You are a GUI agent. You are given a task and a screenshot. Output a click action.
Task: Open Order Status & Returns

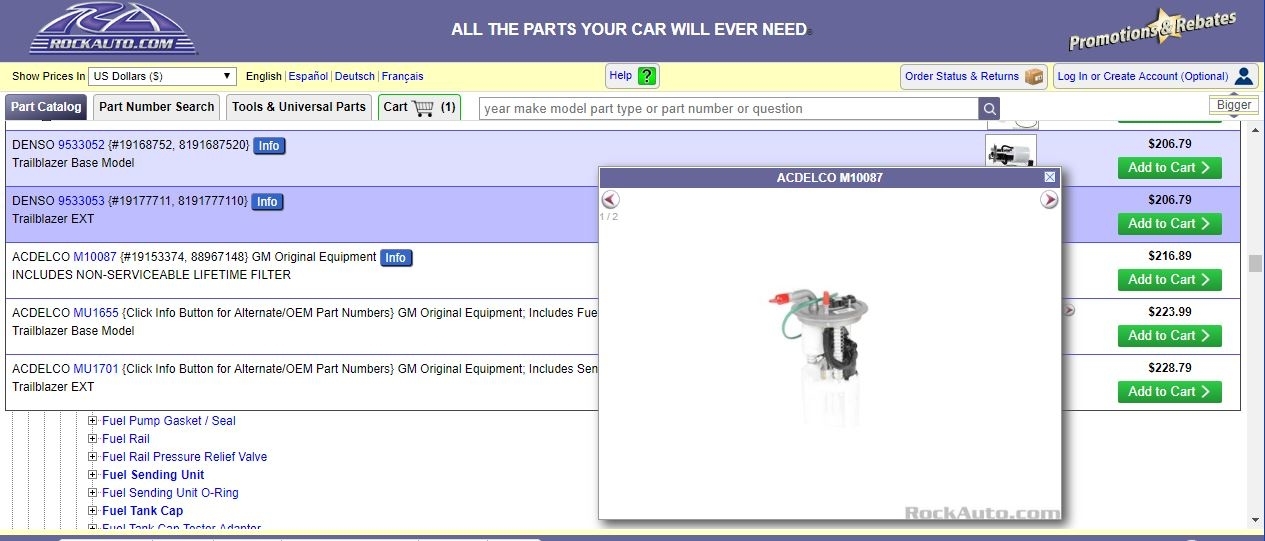pos(973,76)
